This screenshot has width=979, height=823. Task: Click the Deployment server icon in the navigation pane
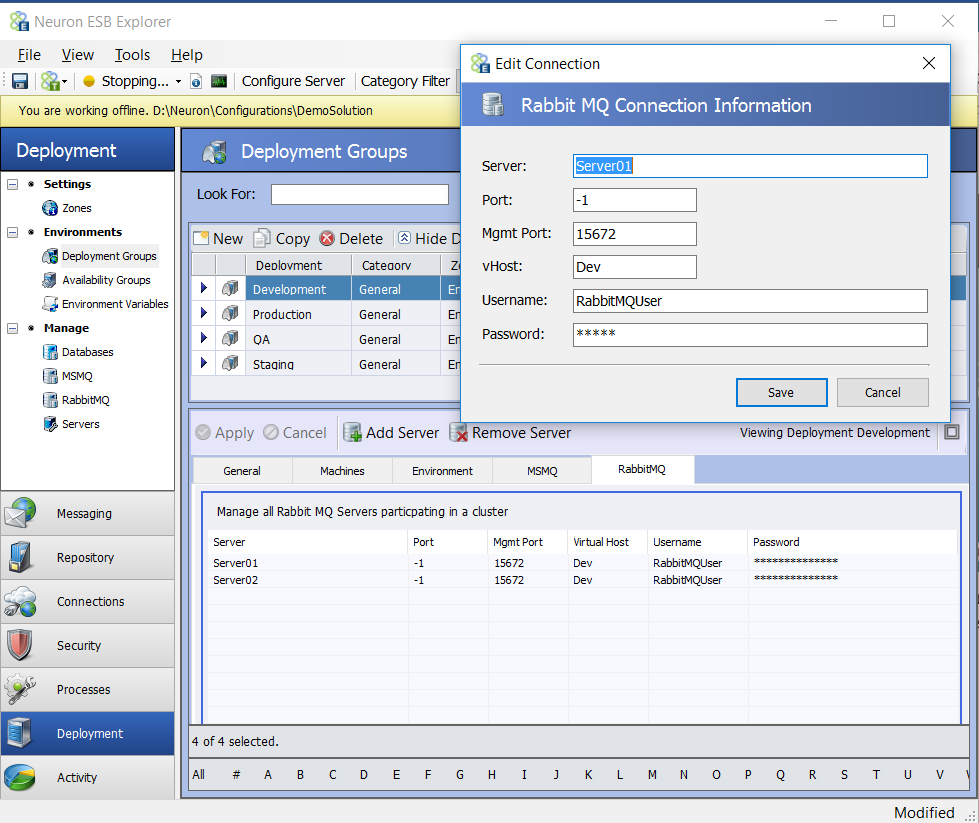(20, 733)
